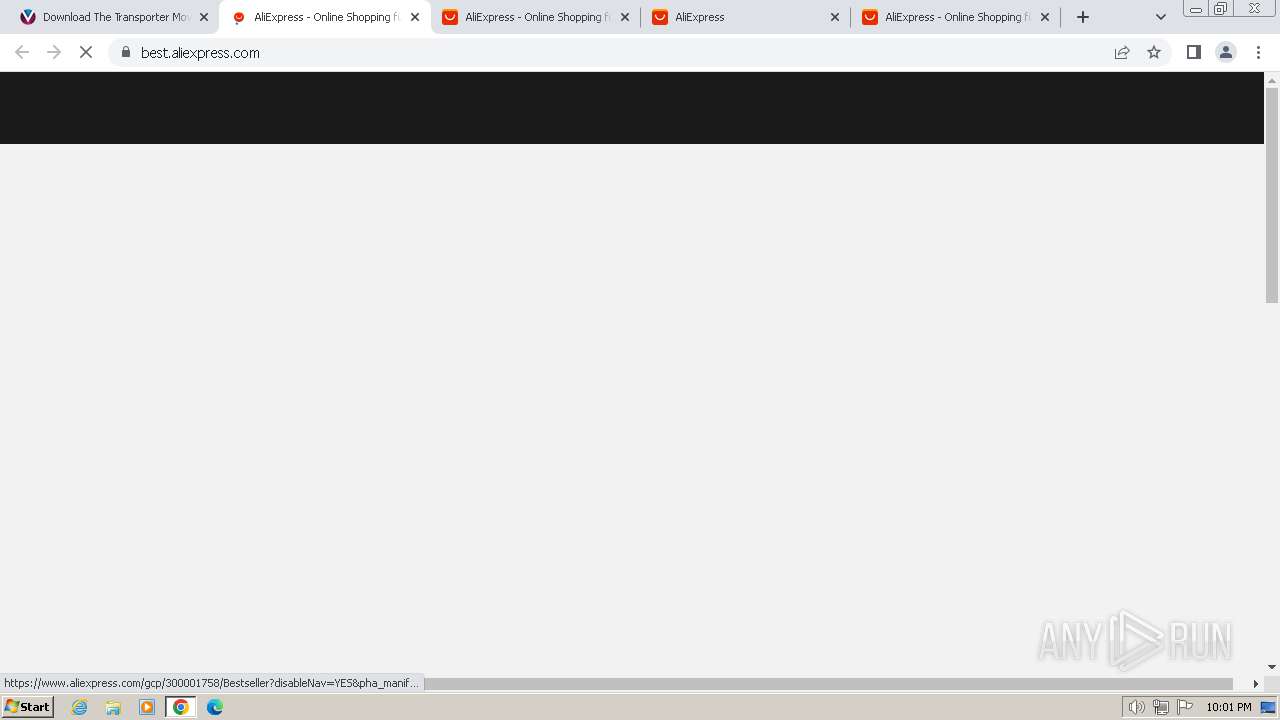Click the vertical scrollbar down arrow
Viewport: 1280px width, 720px height.
[x=1272, y=667]
